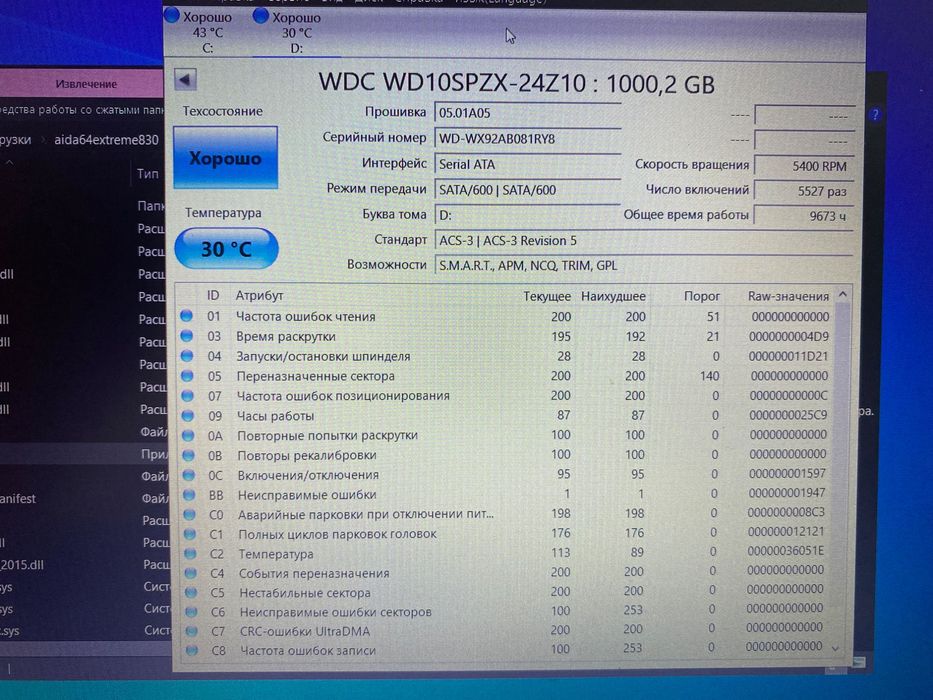Click status circle of attribute BB

pos(189,494)
